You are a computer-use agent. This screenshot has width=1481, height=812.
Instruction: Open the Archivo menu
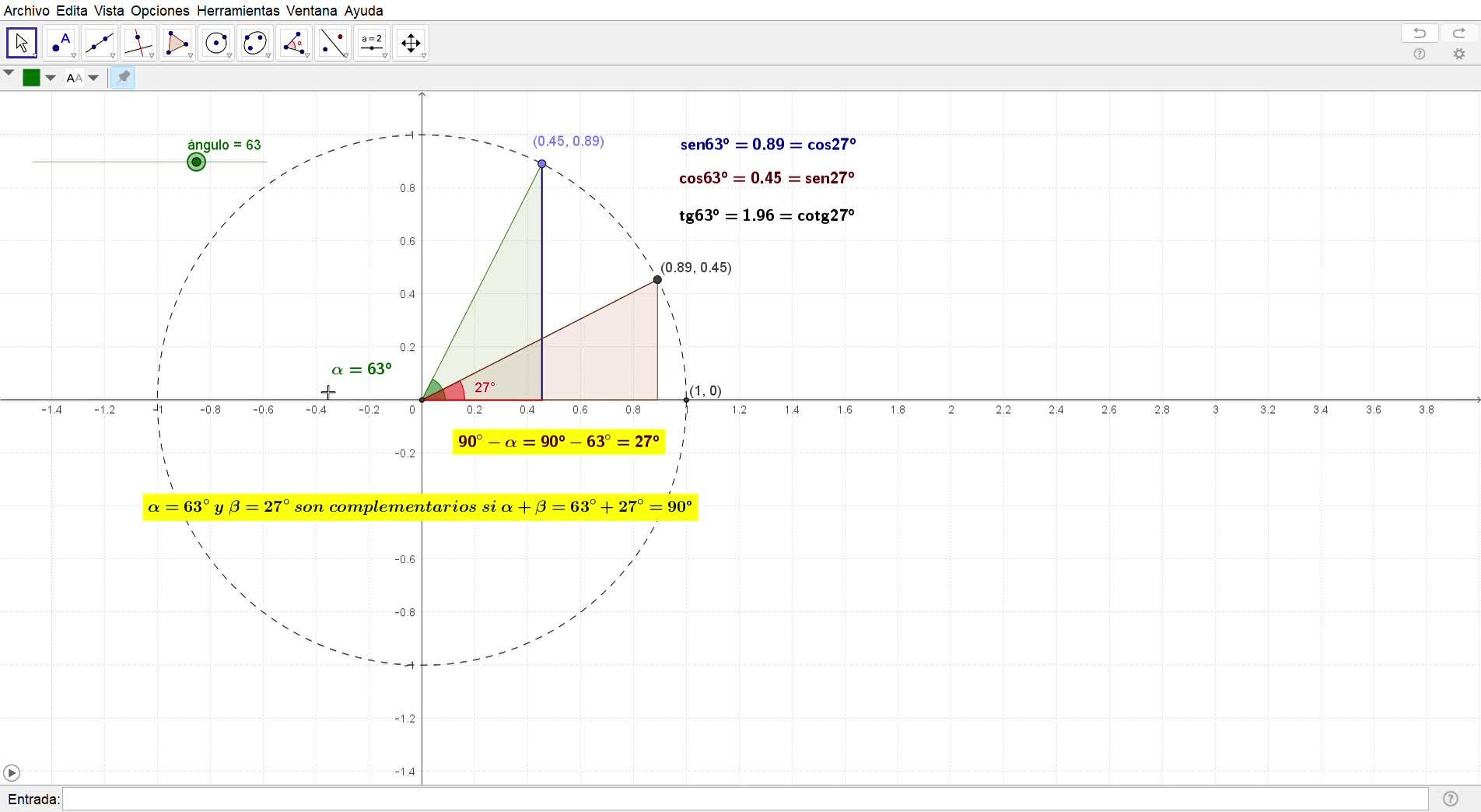(x=26, y=11)
